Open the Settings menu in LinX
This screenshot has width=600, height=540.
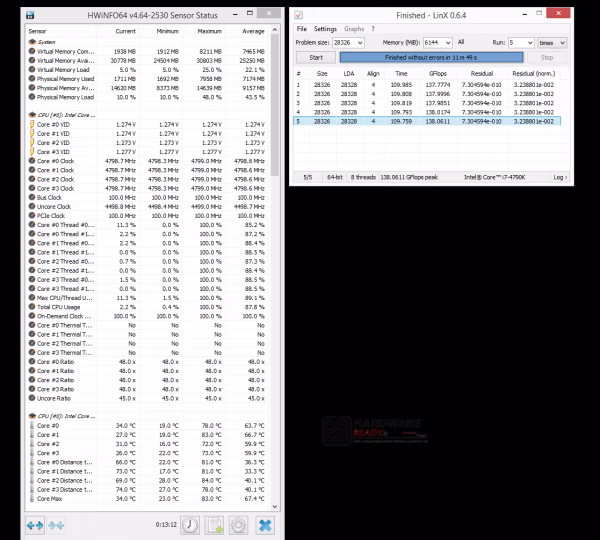tap(325, 29)
